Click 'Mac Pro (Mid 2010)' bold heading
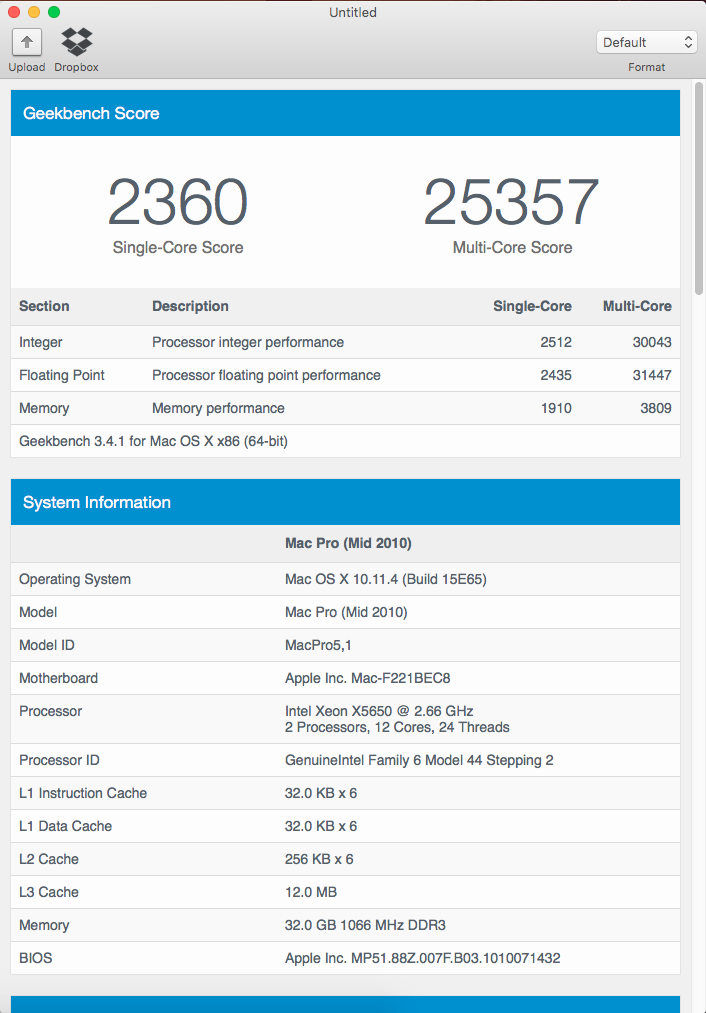Image resolution: width=706 pixels, height=1013 pixels. click(348, 543)
